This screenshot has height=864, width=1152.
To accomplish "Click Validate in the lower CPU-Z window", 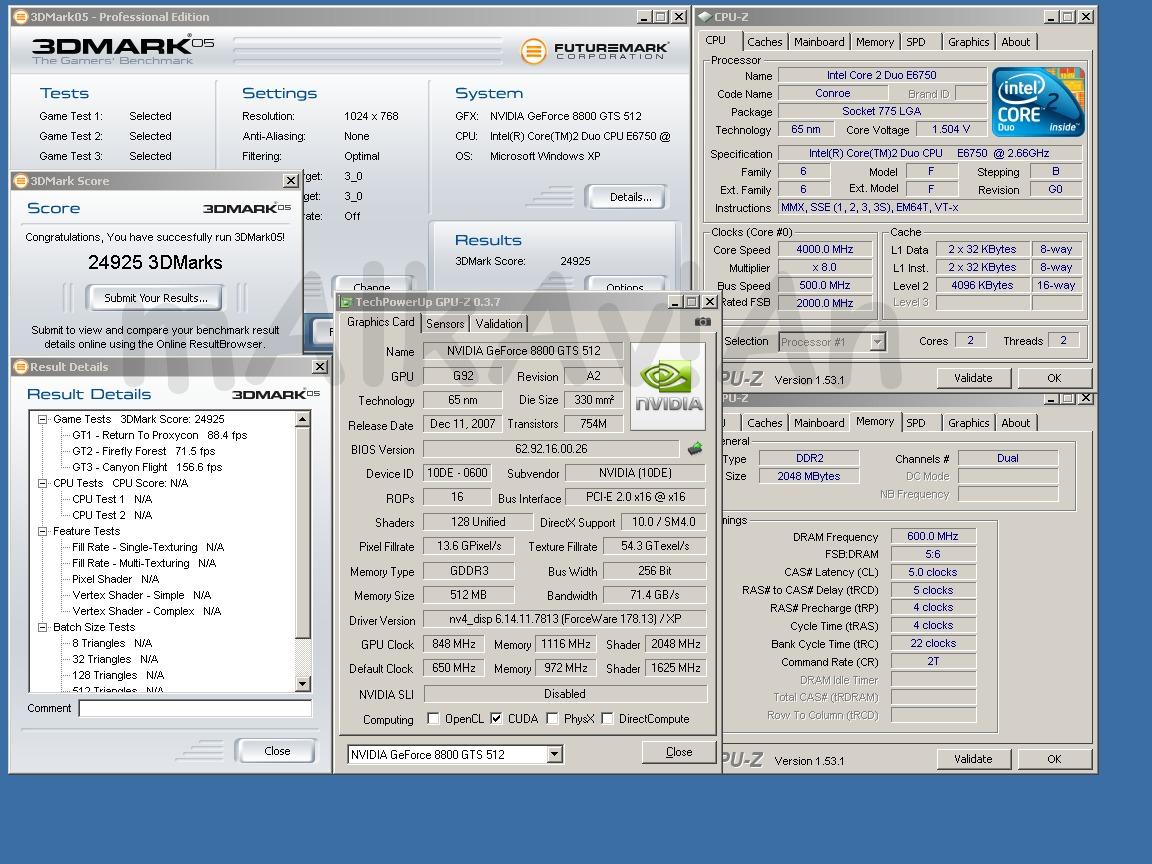I will pyautogui.click(x=973, y=759).
